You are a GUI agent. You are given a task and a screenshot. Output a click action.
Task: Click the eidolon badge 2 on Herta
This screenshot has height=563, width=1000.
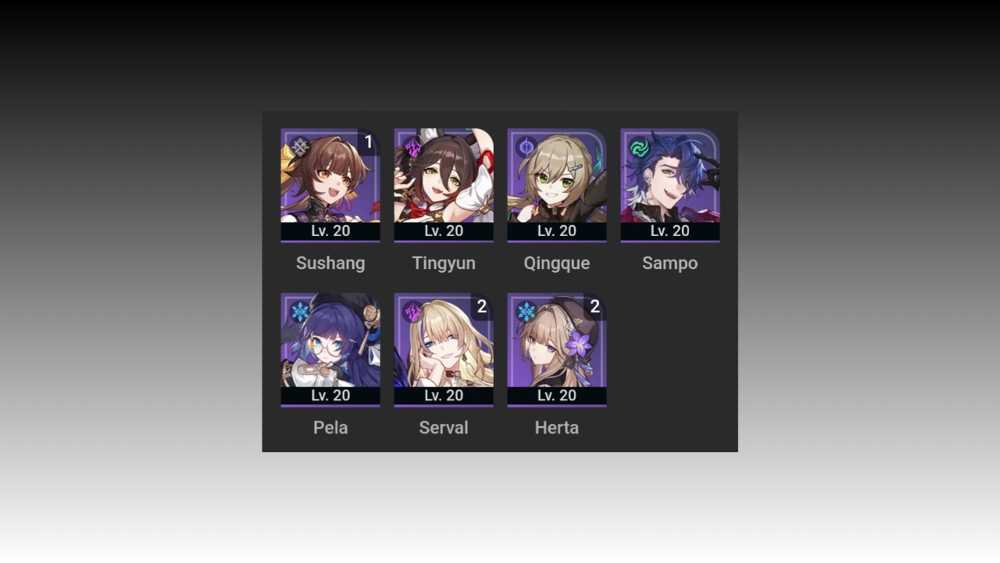coord(594,306)
